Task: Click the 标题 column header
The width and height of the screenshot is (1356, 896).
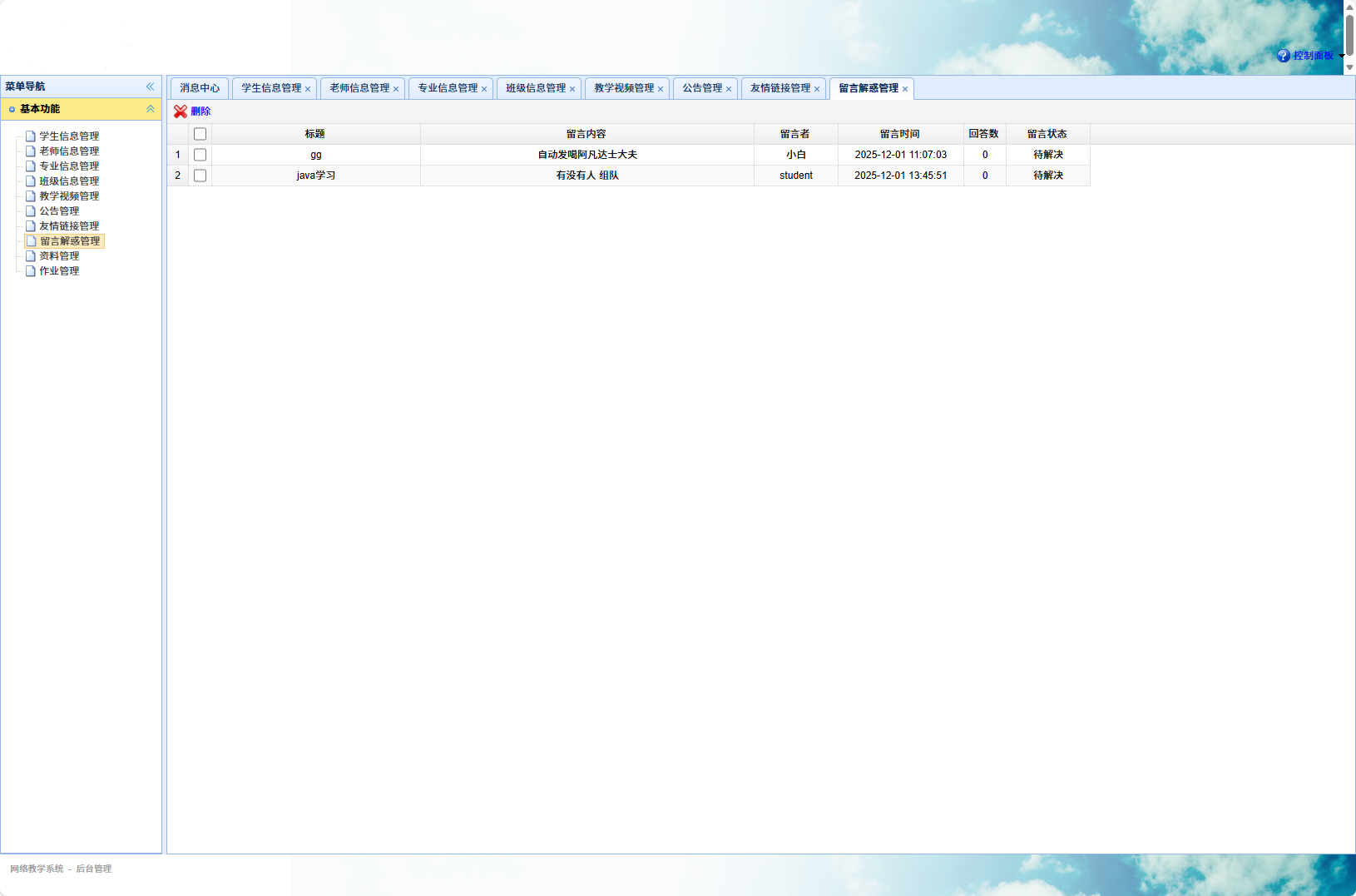Action: [316, 134]
